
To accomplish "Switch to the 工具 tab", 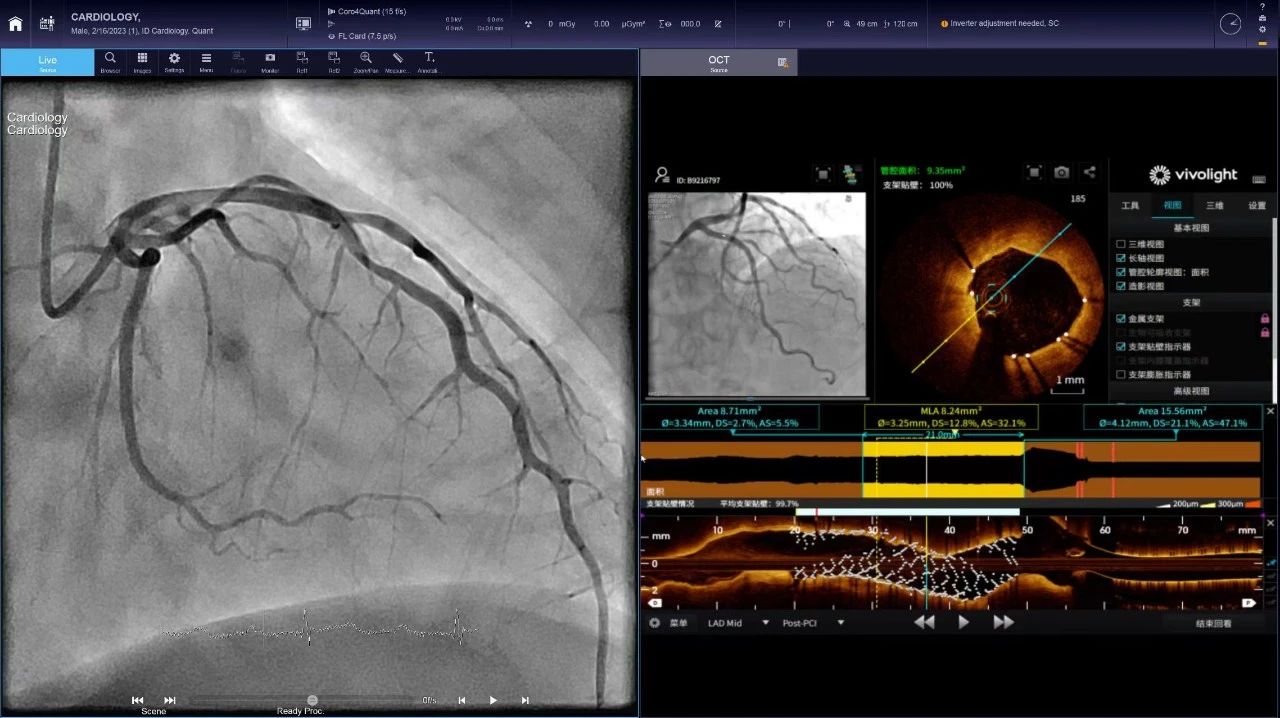I will (1130, 205).
